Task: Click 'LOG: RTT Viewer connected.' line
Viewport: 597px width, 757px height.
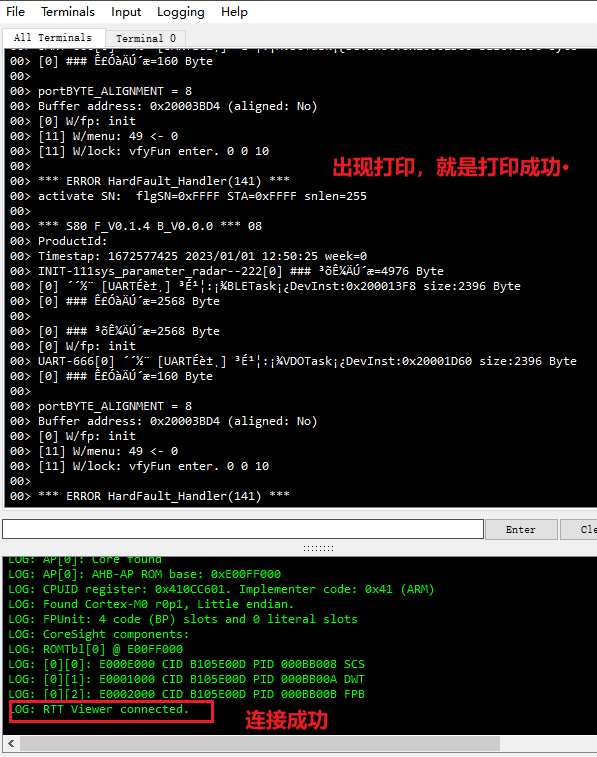Action: tap(99, 709)
